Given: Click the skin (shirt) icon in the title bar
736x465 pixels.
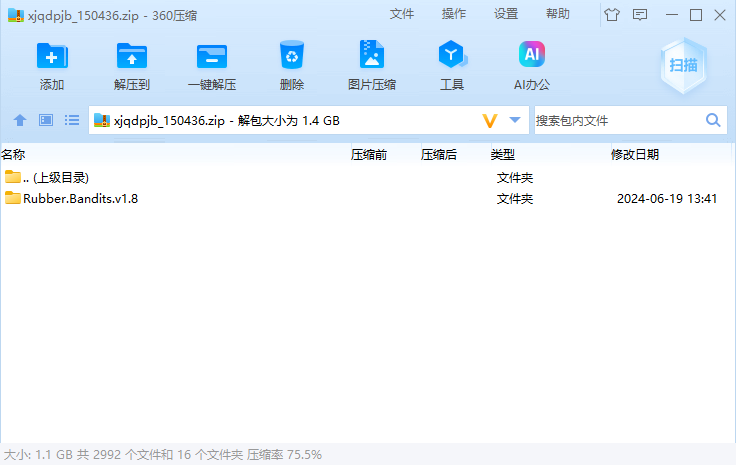Looking at the screenshot, I should [612, 15].
